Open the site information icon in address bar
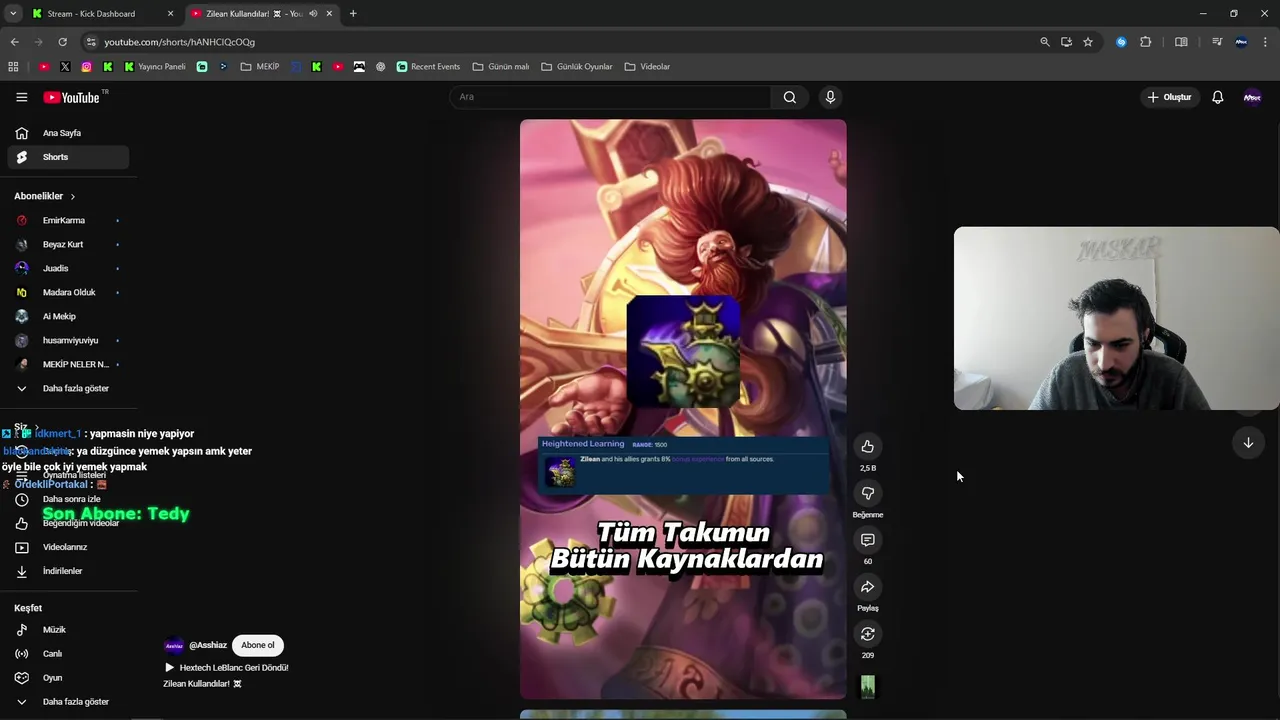 click(91, 42)
